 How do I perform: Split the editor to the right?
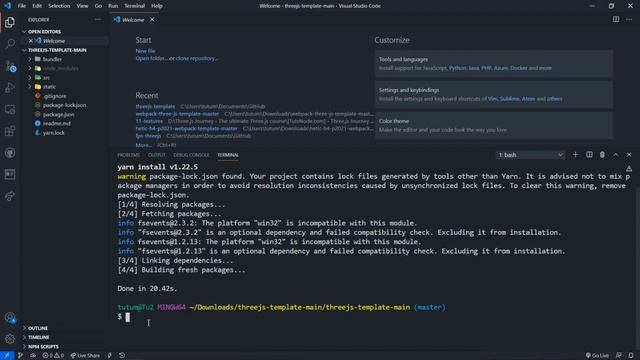[616, 19]
